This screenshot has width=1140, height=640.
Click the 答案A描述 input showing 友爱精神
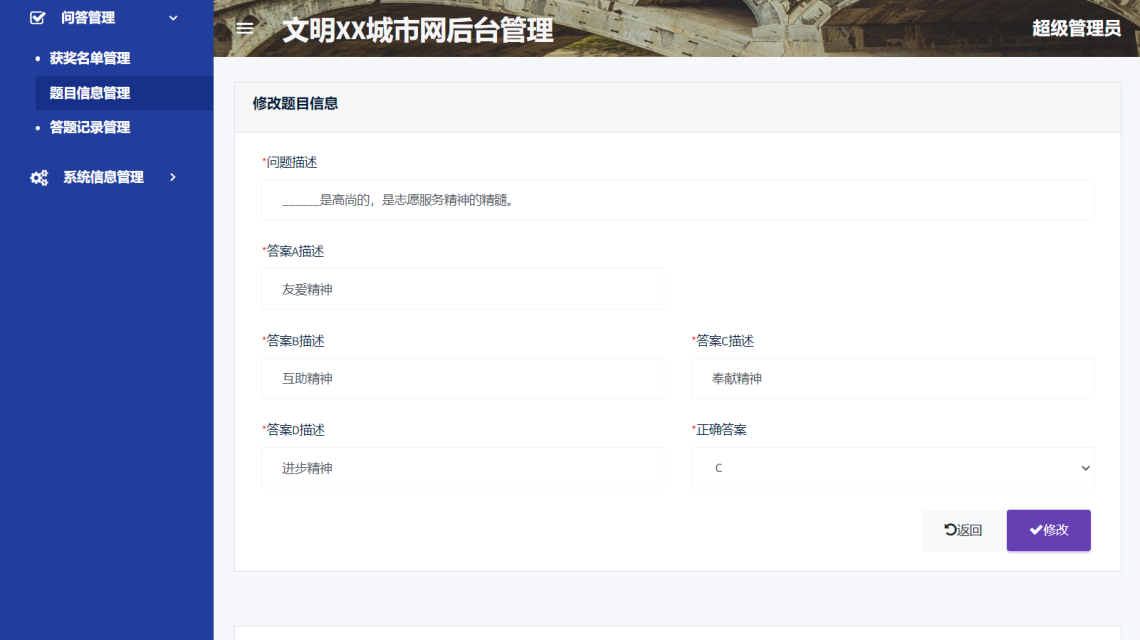click(463, 289)
